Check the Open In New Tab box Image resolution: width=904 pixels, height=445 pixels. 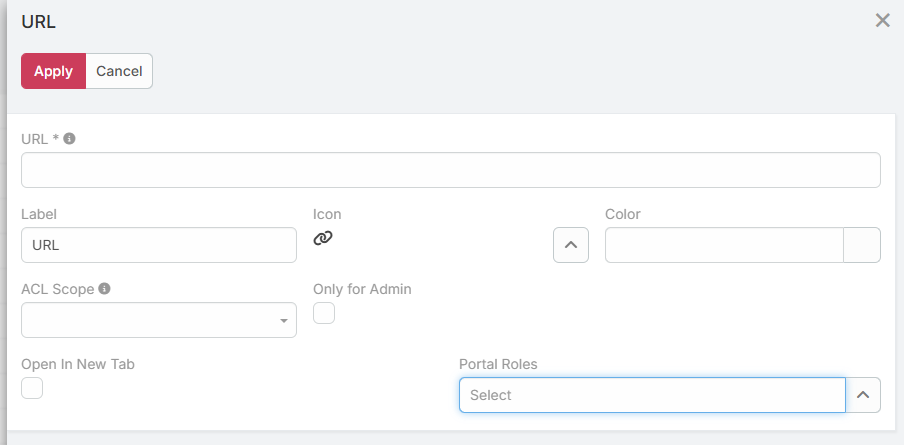32,388
